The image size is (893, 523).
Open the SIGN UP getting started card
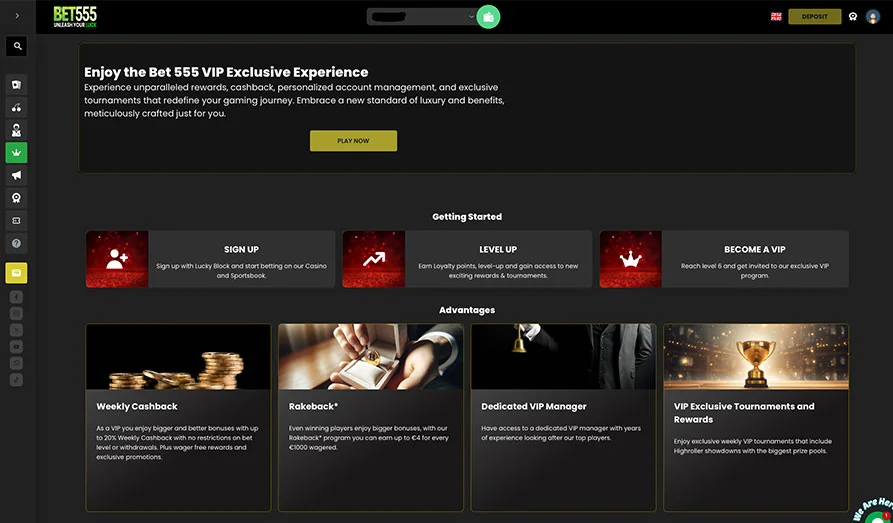(211, 259)
